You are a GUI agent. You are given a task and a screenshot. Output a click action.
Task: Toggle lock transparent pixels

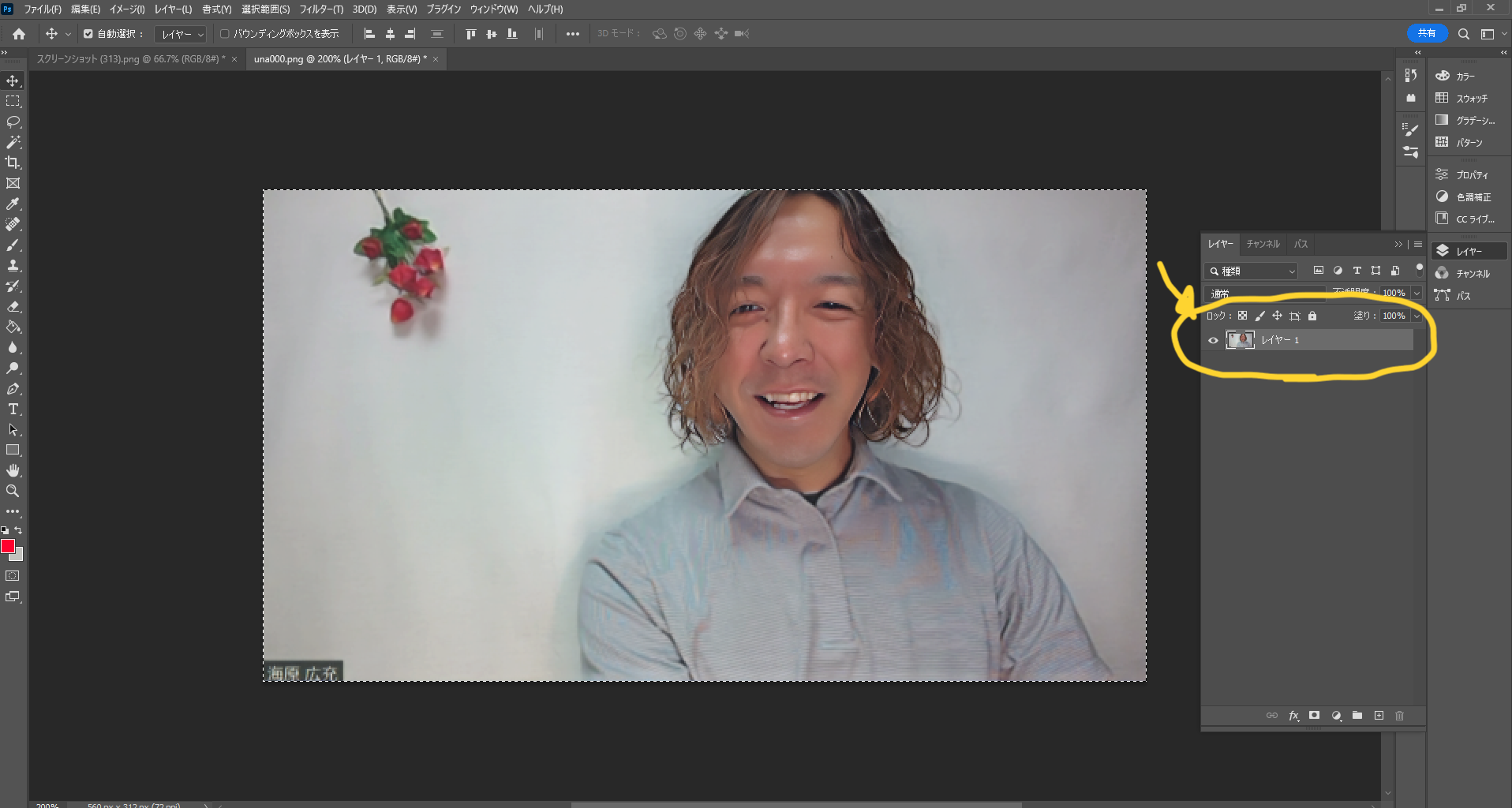click(x=1242, y=316)
